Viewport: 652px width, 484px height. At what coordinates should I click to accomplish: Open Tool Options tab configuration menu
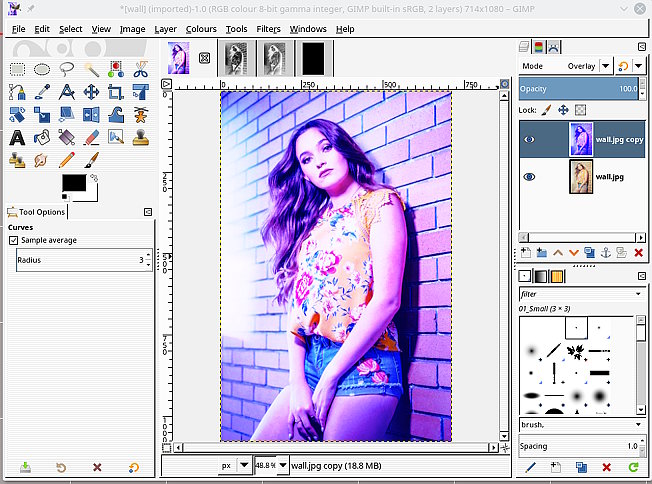click(x=148, y=212)
